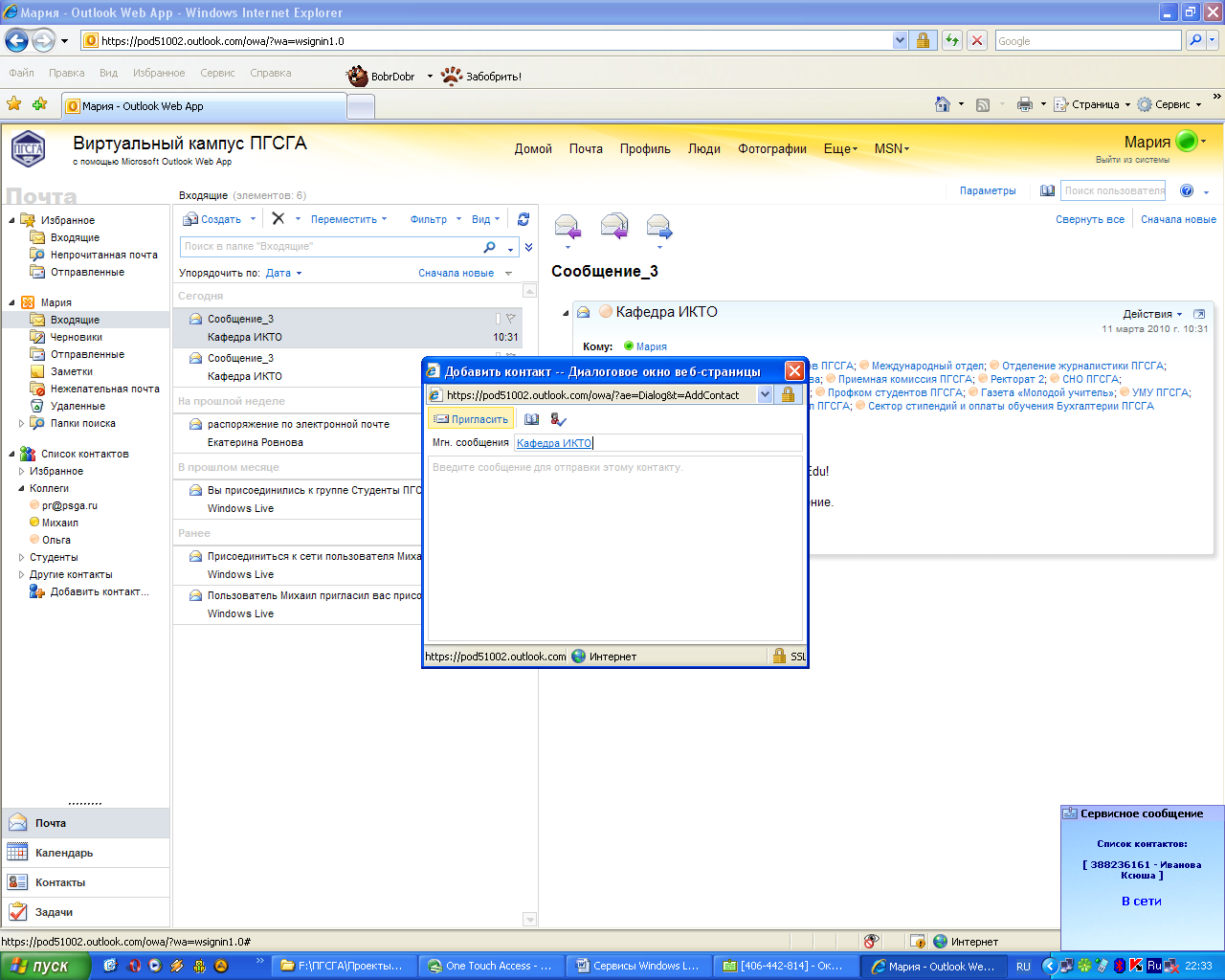Image resolution: width=1225 pixels, height=980 pixels.
Task: Switch to One Touch Access taskbar item
Action: point(491,966)
